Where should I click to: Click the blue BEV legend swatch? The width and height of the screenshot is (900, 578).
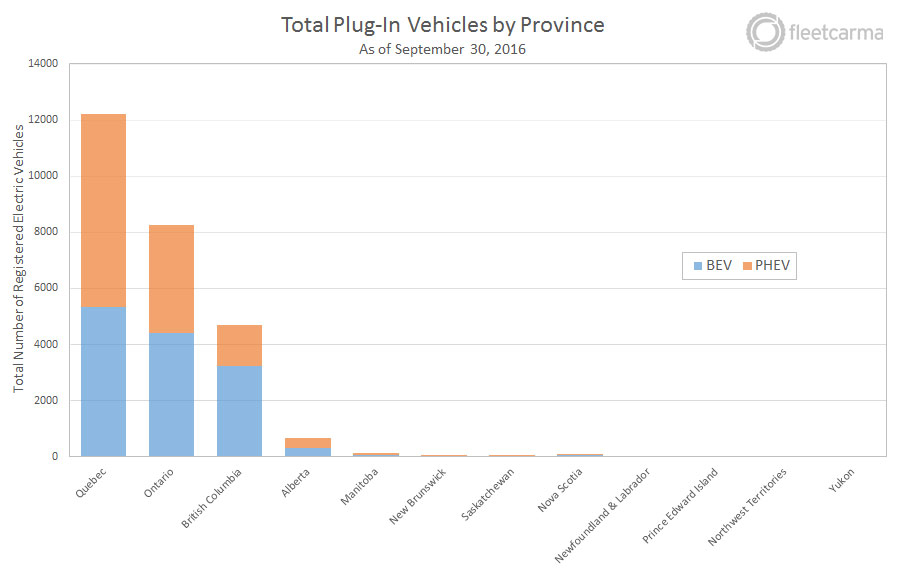pyautogui.click(x=697, y=266)
